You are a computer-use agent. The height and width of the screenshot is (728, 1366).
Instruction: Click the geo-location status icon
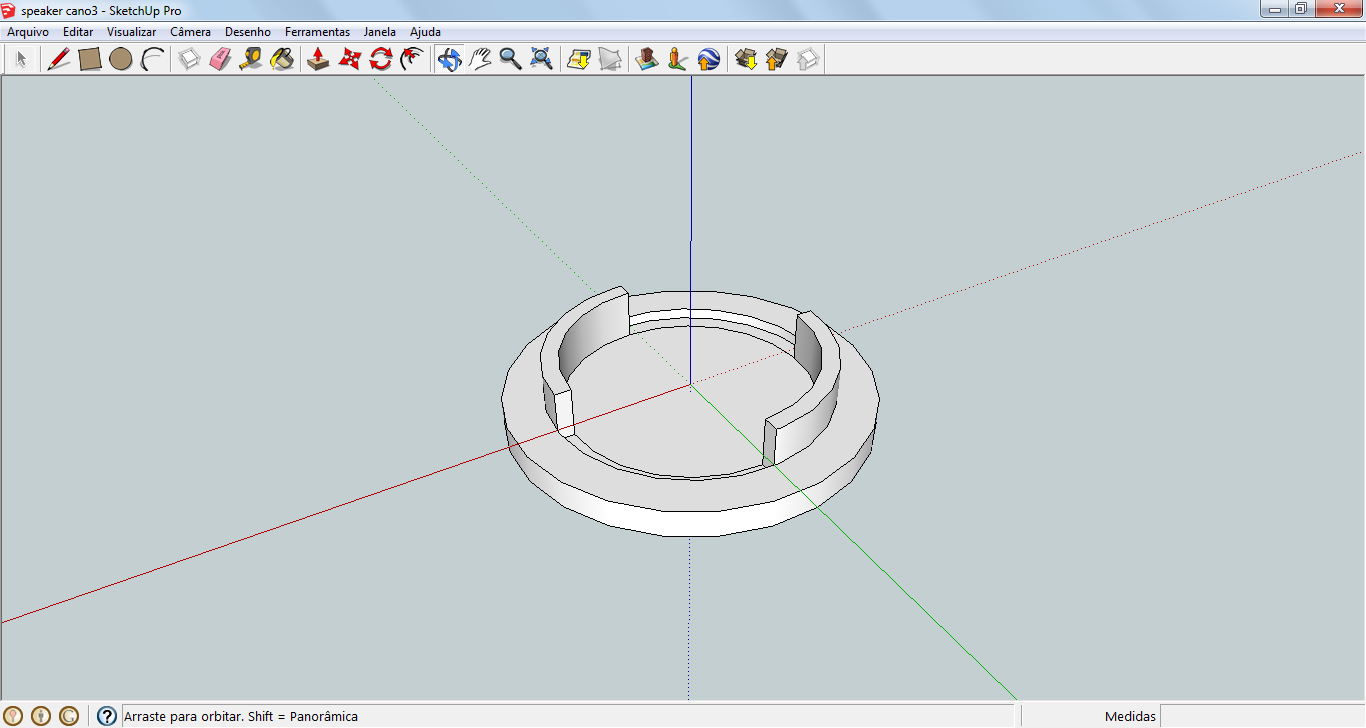click(x=13, y=716)
